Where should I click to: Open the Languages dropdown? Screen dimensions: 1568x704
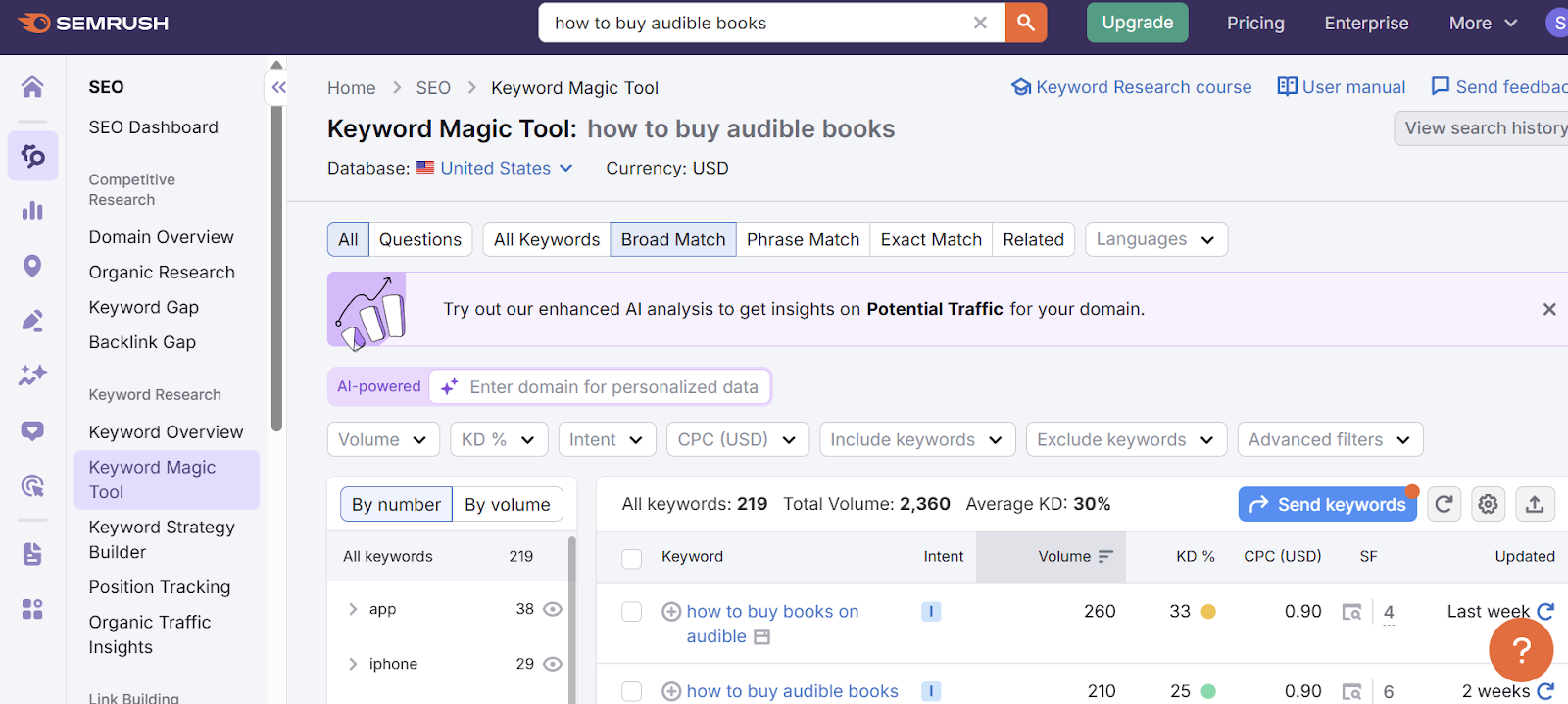(1156, 239)
